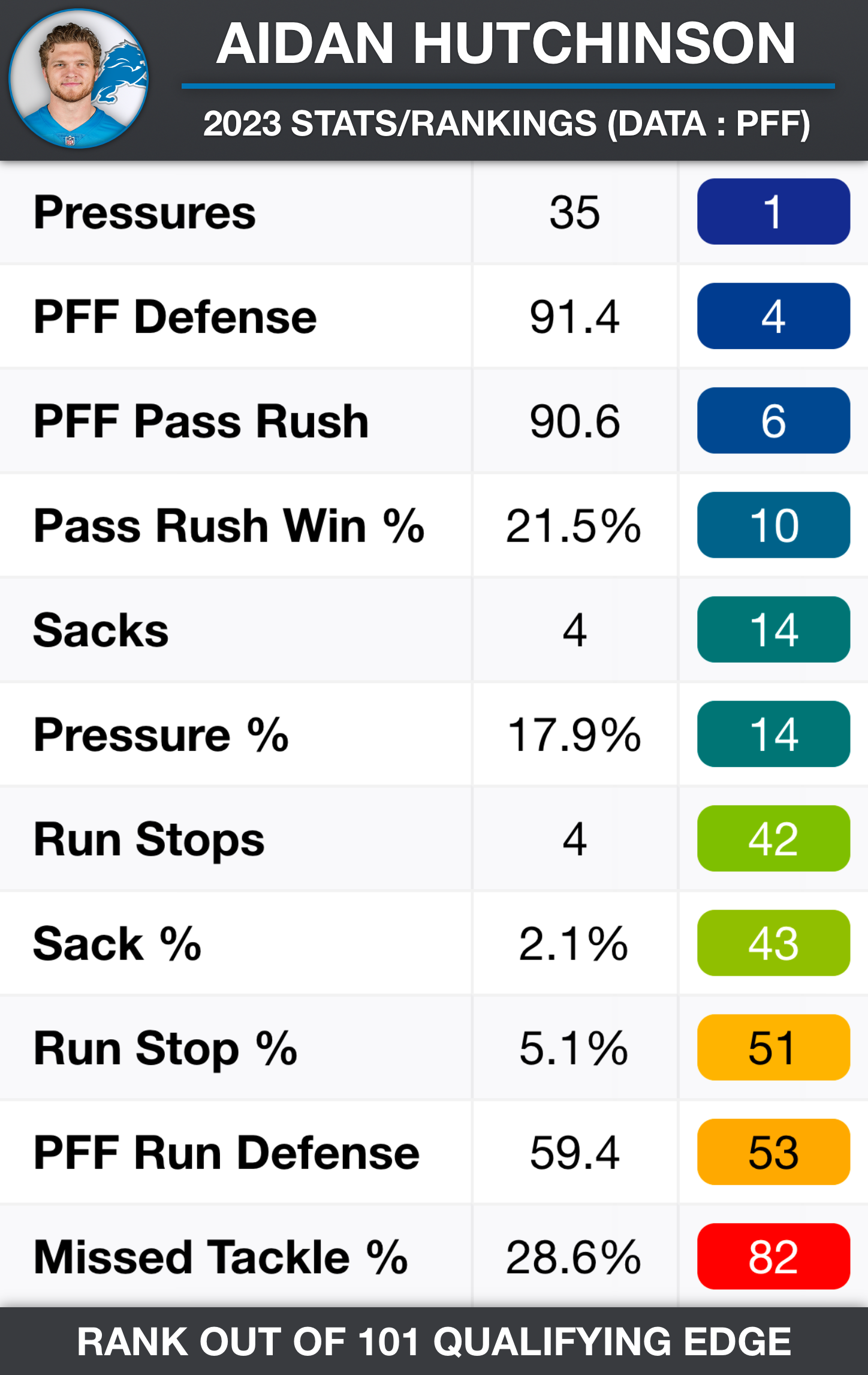Select the PFF Defense value 91.4
The image size is (868, 1375).
(574, 317)
